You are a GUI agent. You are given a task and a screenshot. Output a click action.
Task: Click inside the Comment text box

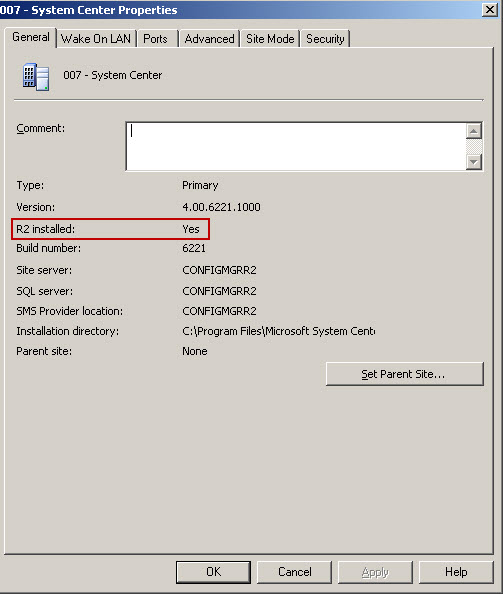click(x=296, y=146)
